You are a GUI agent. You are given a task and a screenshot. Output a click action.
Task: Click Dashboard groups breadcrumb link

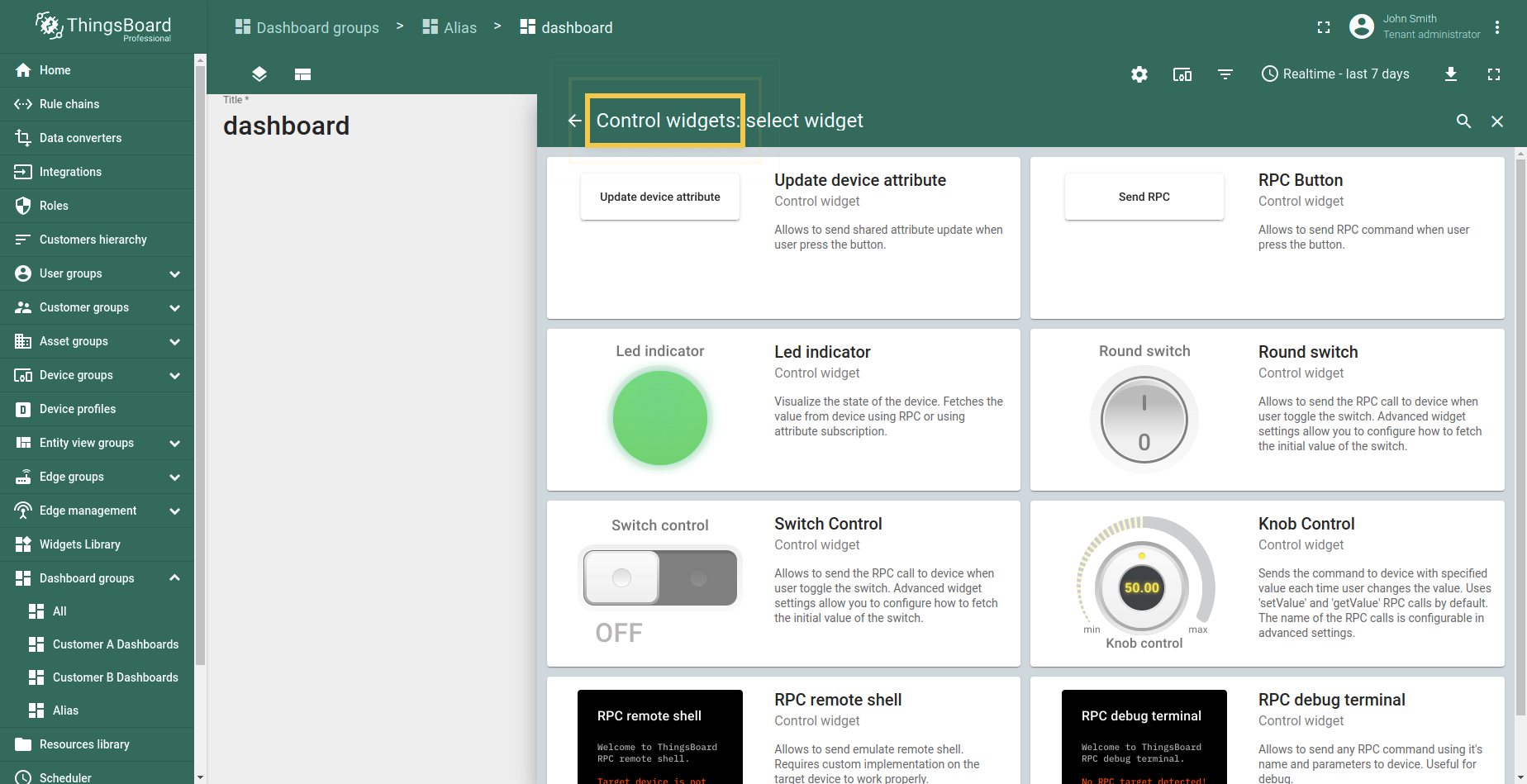click(x=307, y=27)
